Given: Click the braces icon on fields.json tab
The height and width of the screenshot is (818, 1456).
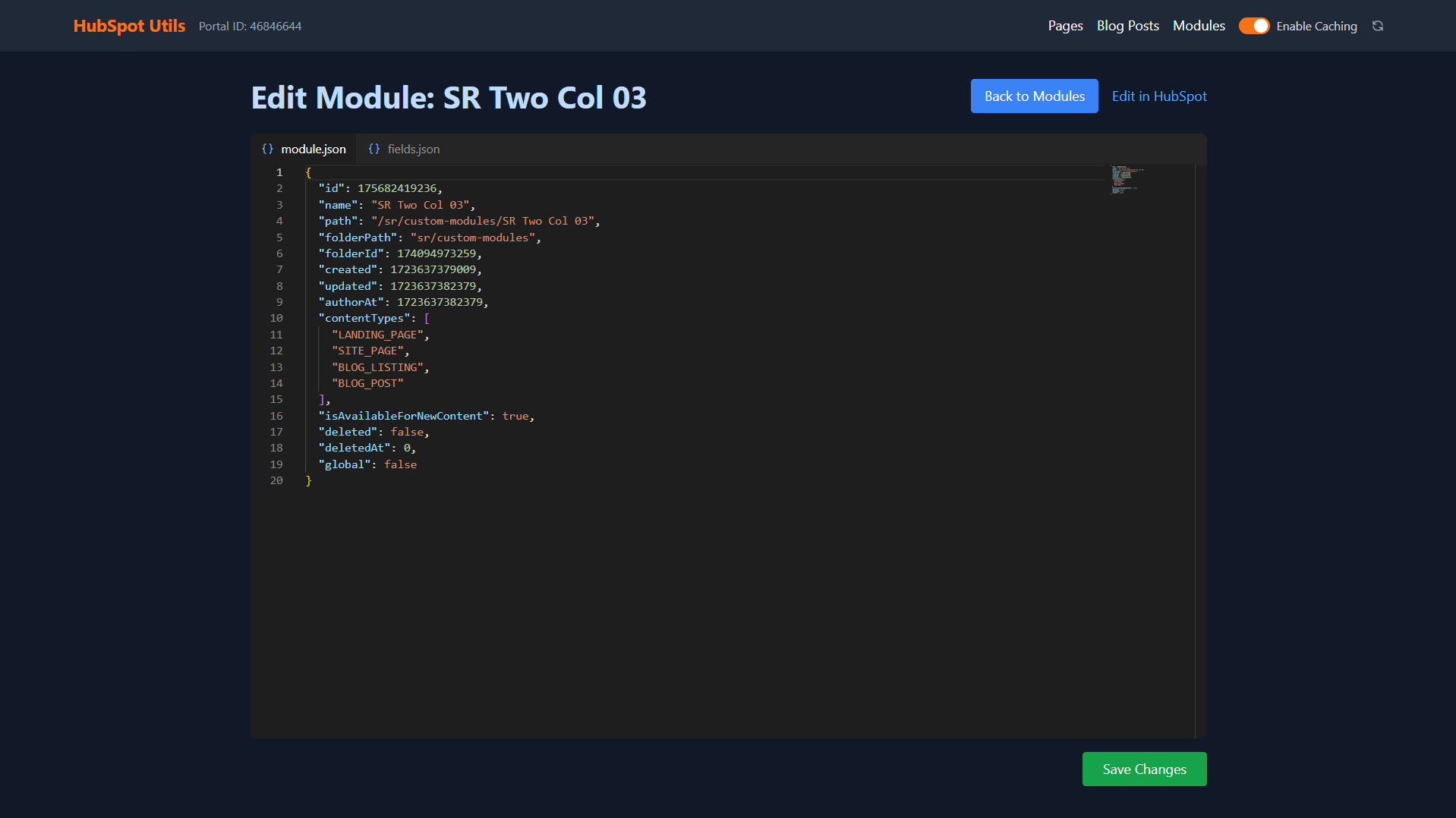Looking at the screenshot, I should click(x=373, y=149).
